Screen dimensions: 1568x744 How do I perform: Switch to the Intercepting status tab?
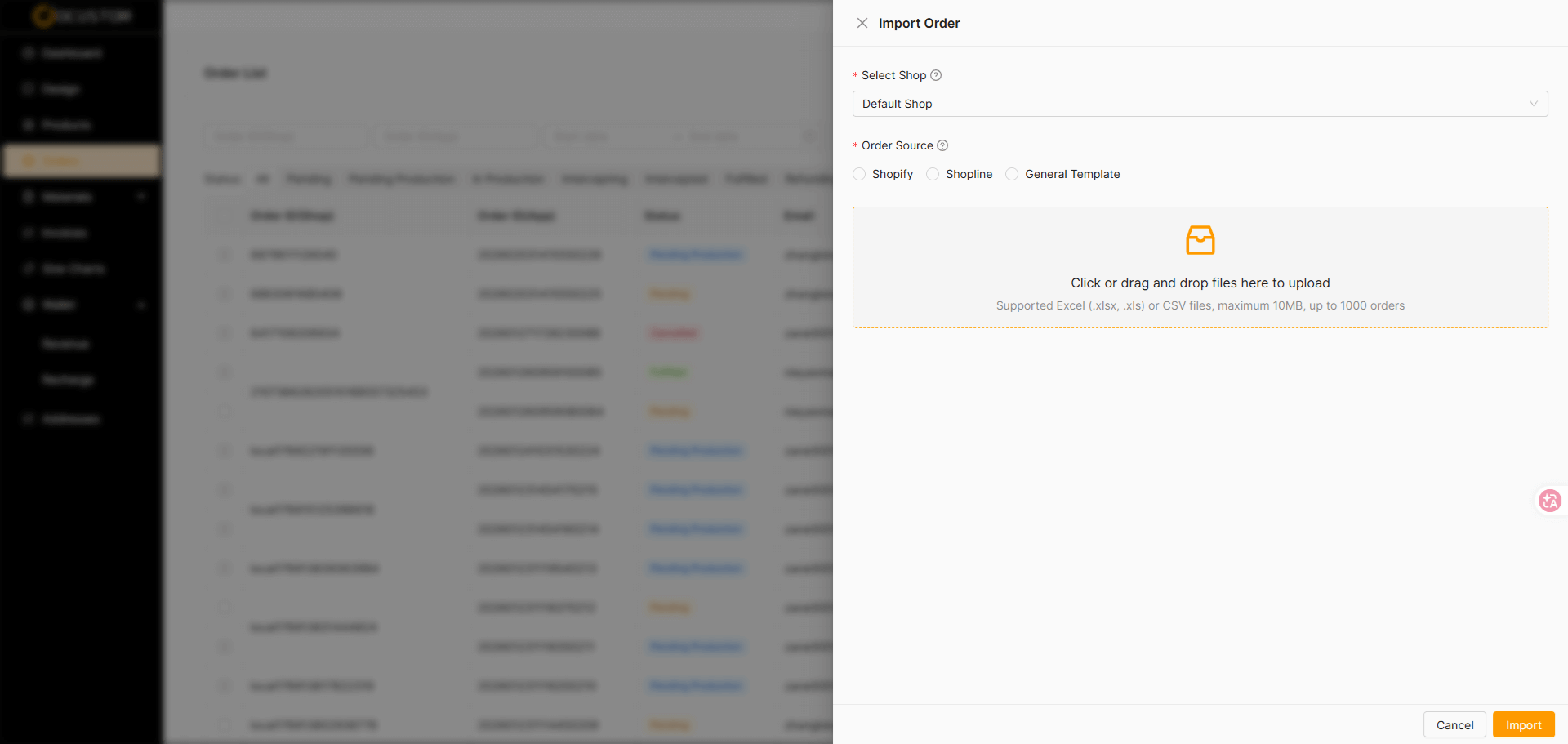point(595,179)
